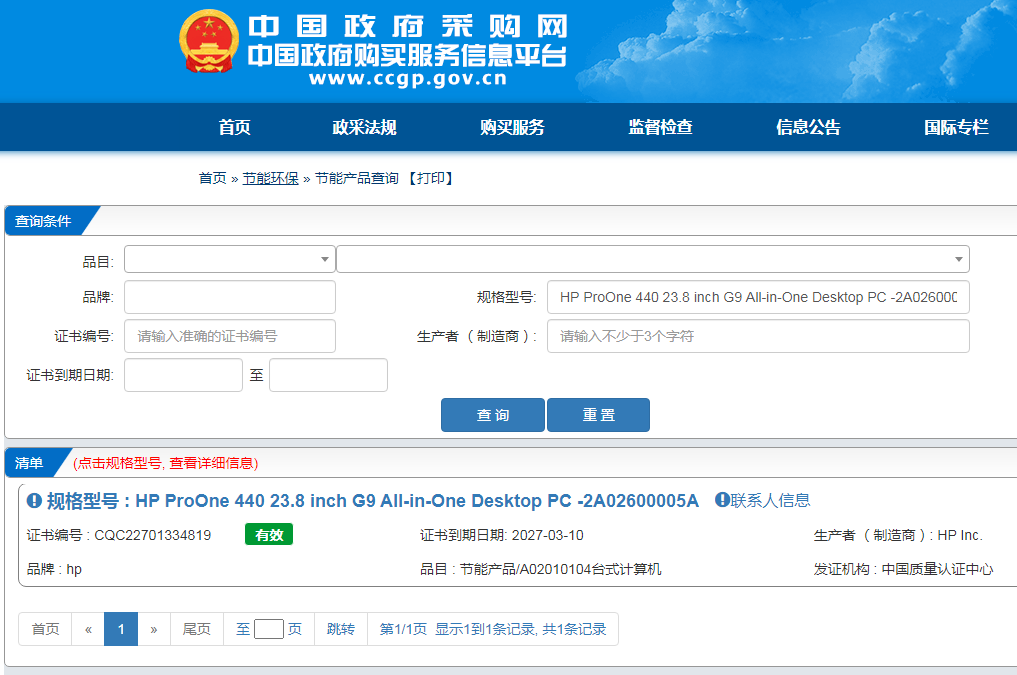
Task: Click the www.ccgp.gov.cn header text
Action: pyautogui.click(x=408, y=79)
